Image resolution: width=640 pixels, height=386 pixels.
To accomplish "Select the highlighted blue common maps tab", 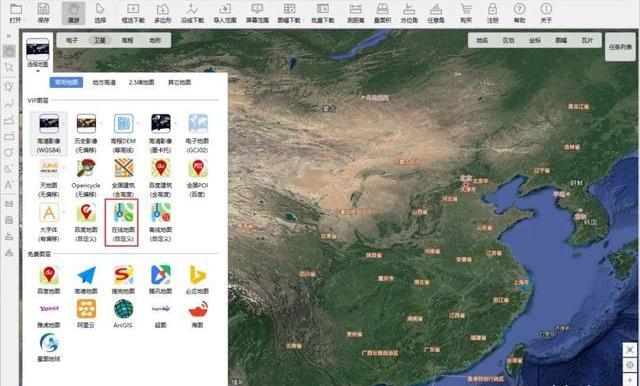I will 66,82.
